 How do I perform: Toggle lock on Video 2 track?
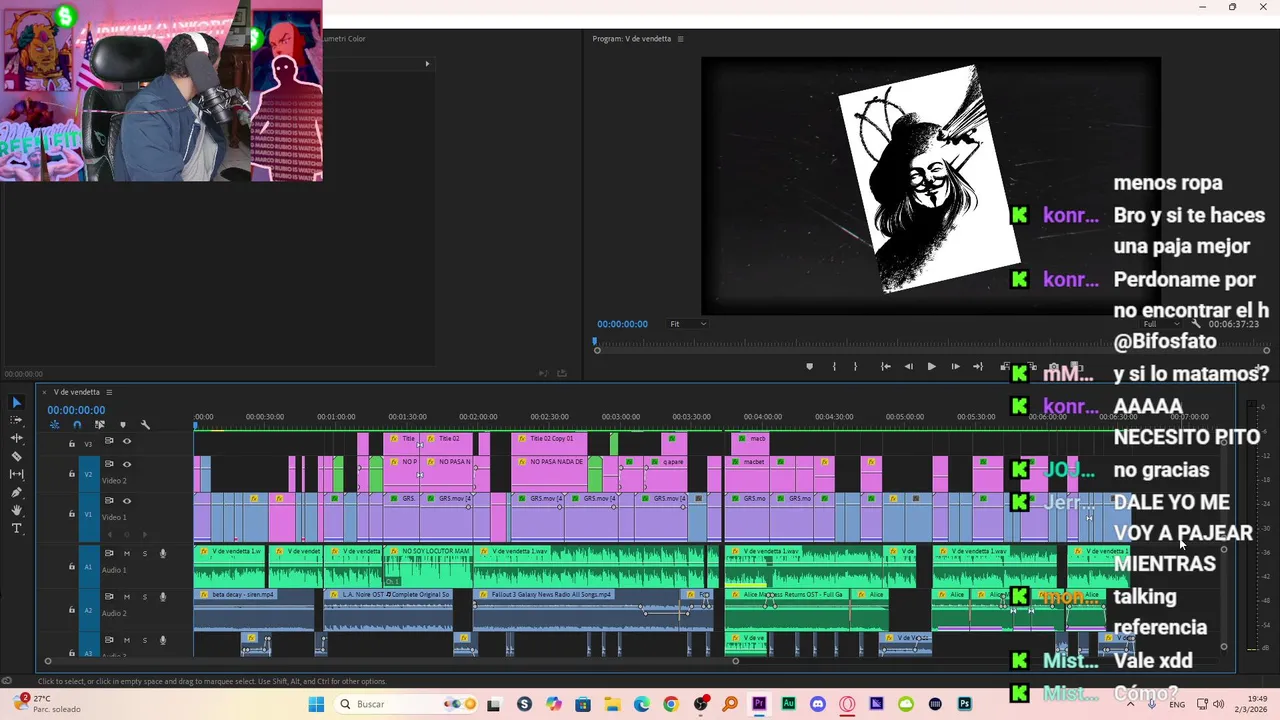click(x=71, y=473)
